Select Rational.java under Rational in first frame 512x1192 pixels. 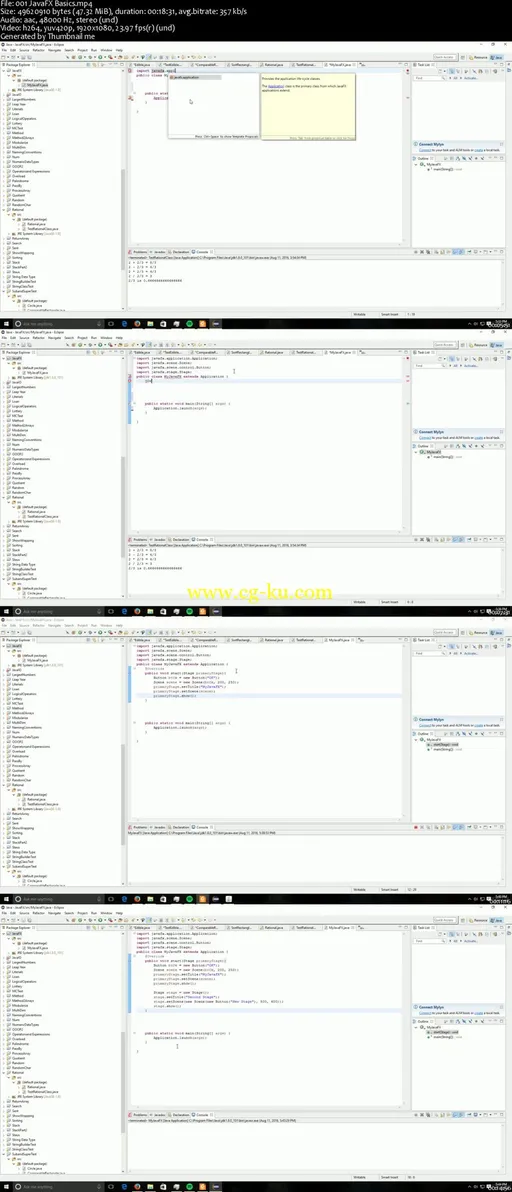(x=35, y=224)
